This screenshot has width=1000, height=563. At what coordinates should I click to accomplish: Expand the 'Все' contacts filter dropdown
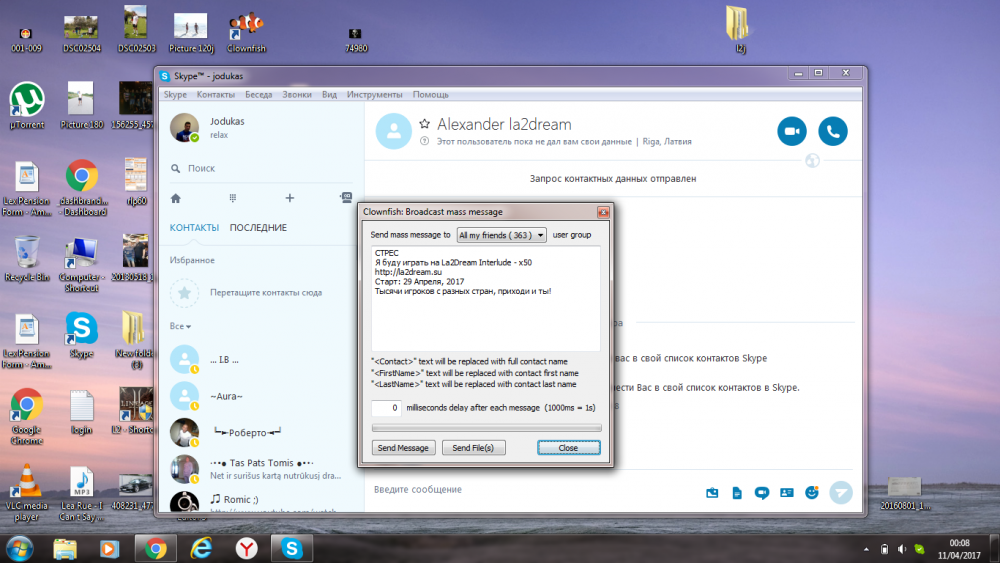pyautogui.click(x=180, y=326)
